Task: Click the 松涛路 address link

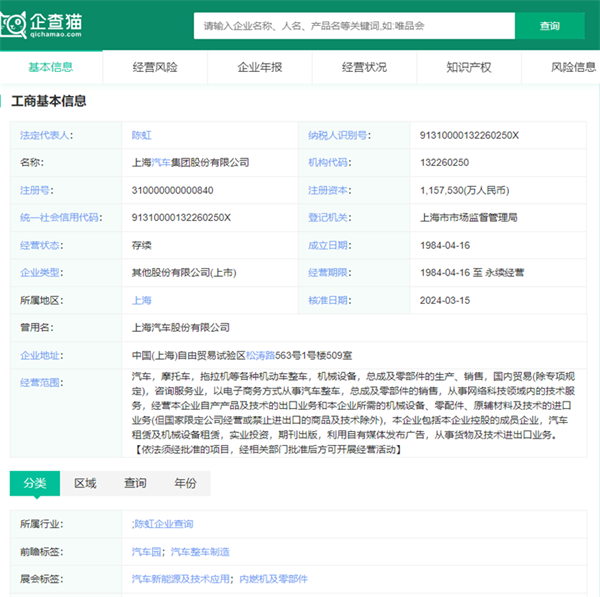Action: pyautogui.click(x=262, y=354)
